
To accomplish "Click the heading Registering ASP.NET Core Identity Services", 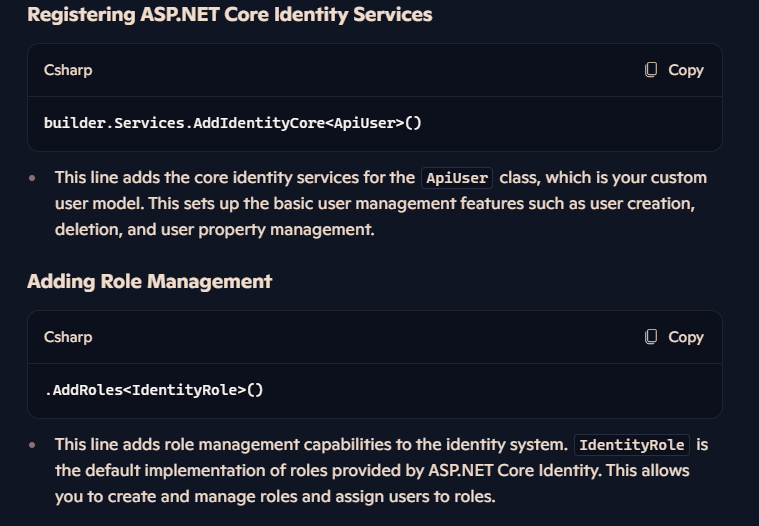I will point(230,15).
